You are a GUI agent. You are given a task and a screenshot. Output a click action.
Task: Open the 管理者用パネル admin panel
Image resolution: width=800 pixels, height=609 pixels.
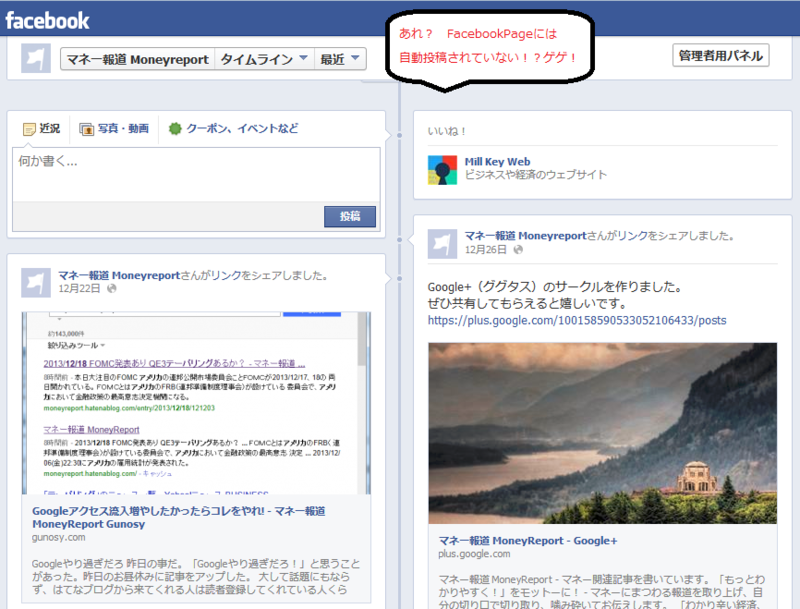[720, 56]
